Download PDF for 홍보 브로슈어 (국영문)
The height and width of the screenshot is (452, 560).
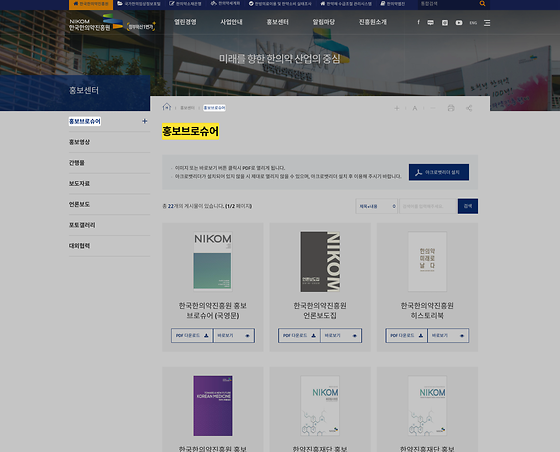click(x=192, y=335)
